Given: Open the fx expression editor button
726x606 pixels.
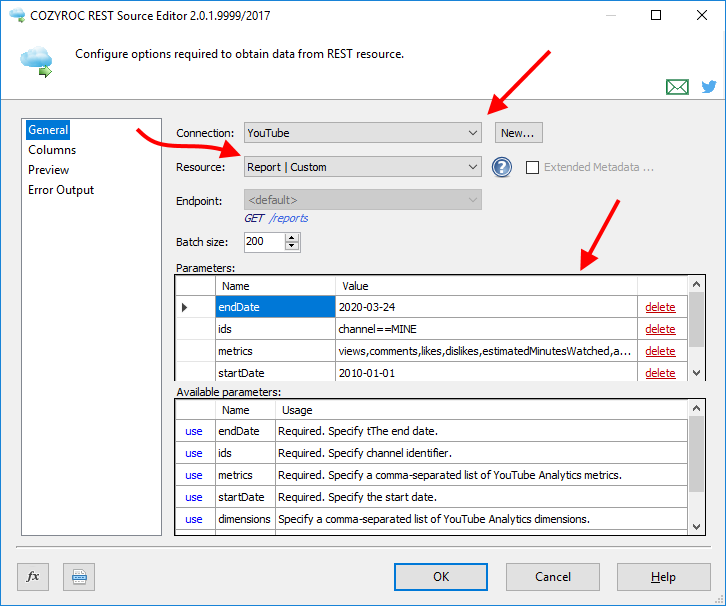Looking at the screenshot, I should (x=33, y=577).
